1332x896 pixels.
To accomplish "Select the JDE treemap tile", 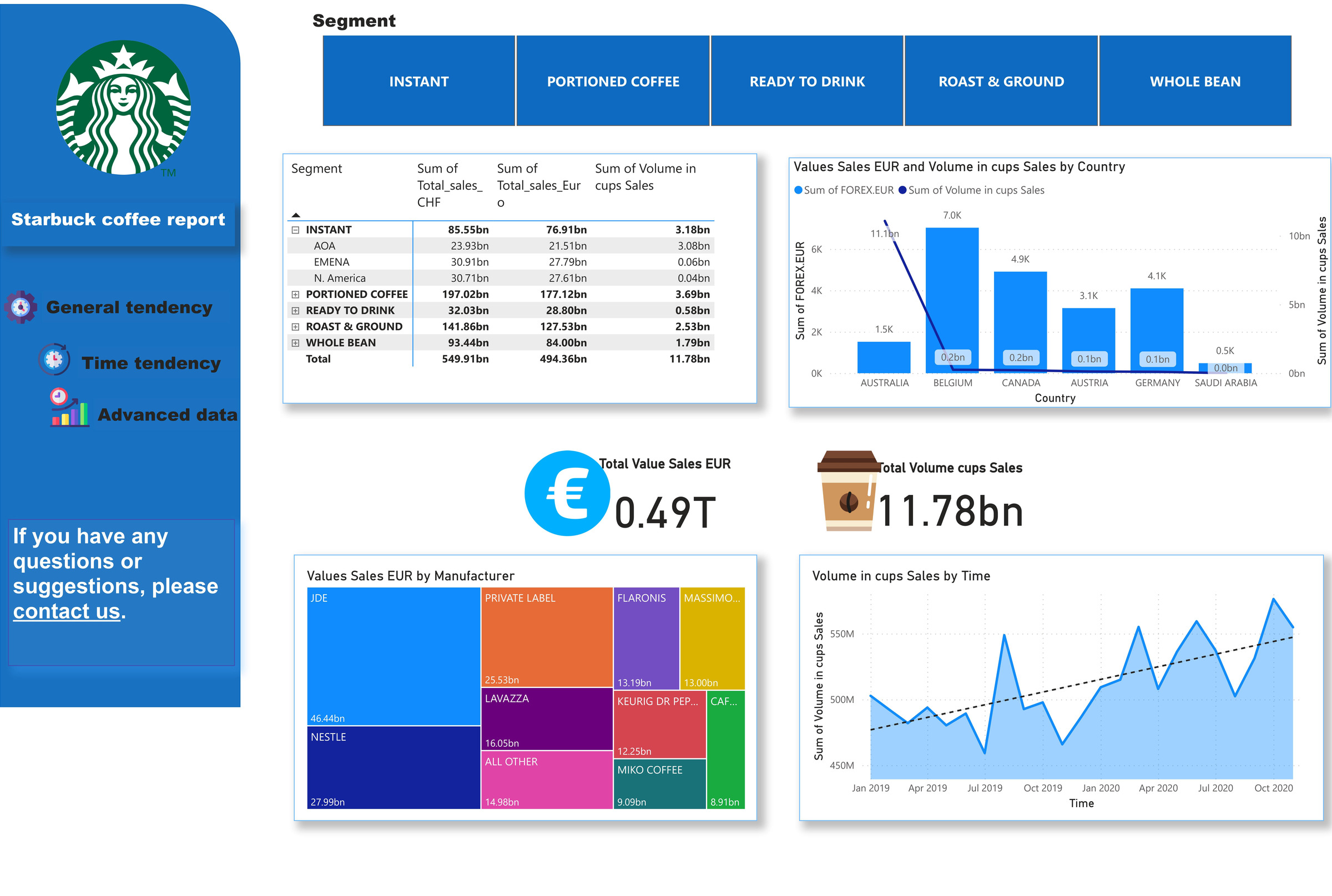I will click(x=393, y=656).
